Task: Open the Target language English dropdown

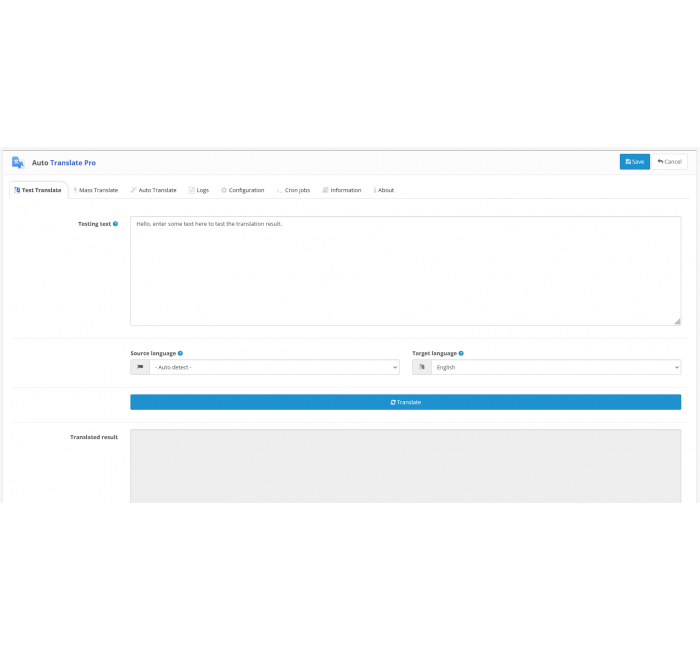Action: [x=556, y=367]
